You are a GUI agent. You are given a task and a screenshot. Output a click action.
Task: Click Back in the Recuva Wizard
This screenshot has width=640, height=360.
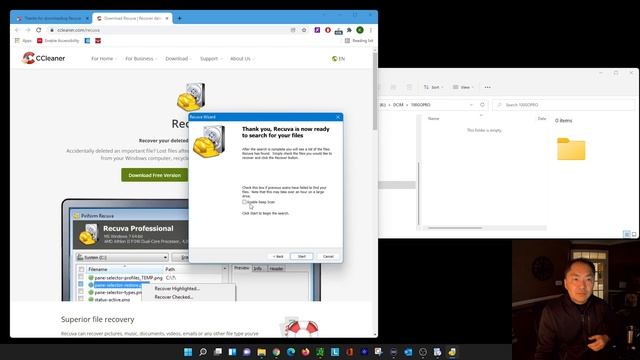[278, 256]
